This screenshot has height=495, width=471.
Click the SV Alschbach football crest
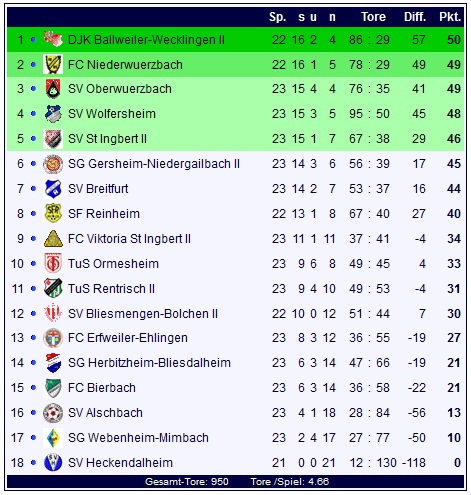[53, 413]
